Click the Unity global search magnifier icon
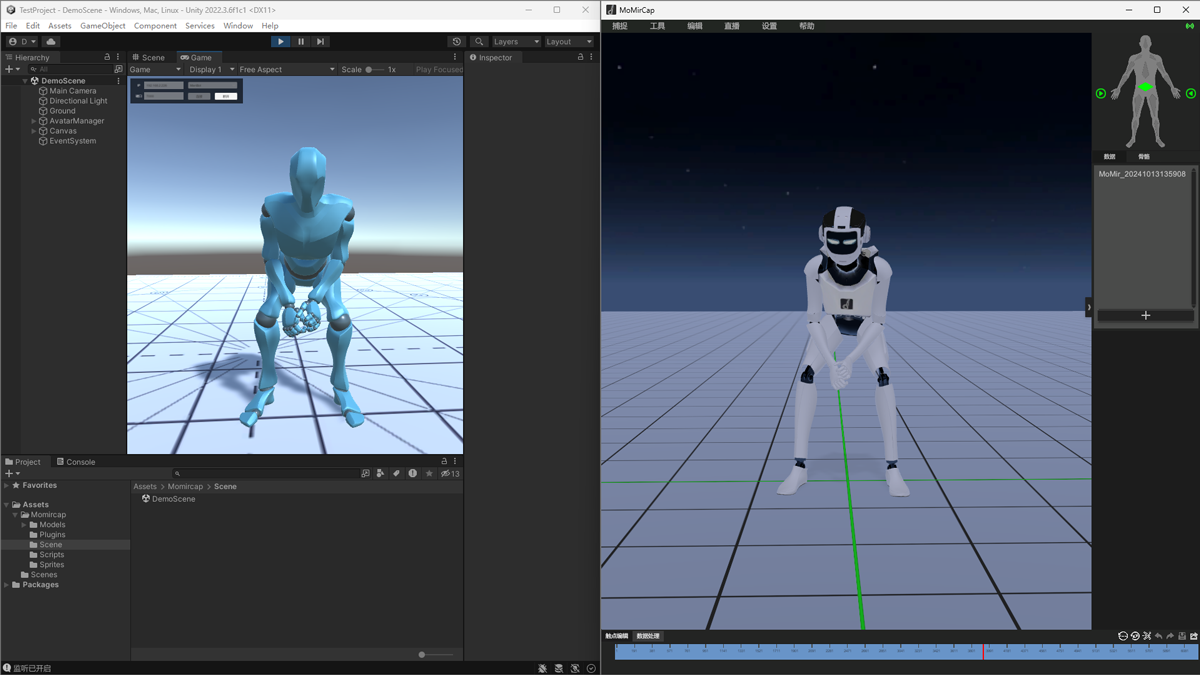The image size is (1200, 675). click(x=479, y=42)
